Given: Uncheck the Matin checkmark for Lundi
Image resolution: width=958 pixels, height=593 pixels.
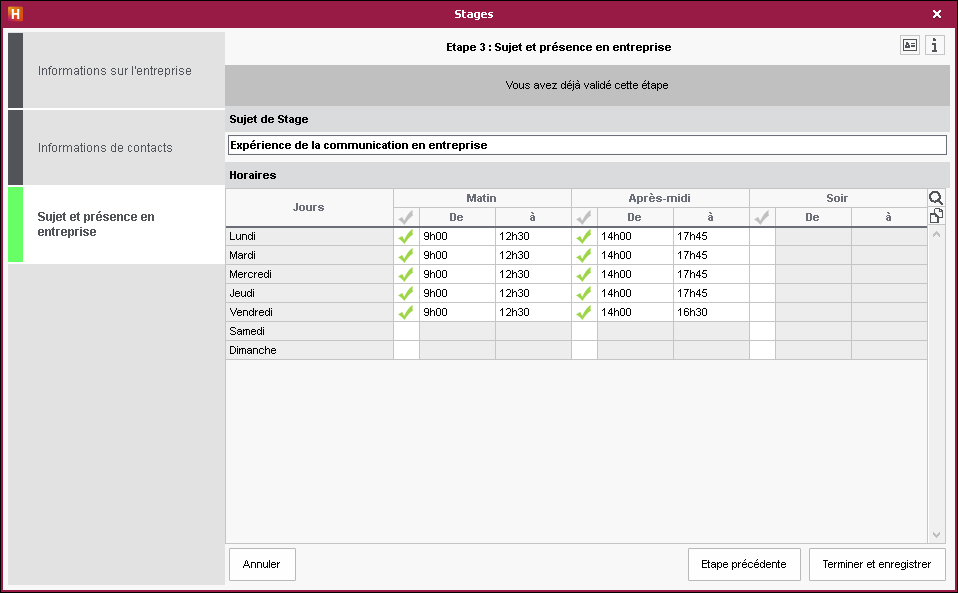Looking at the screenshot, I should coord(406,236).
